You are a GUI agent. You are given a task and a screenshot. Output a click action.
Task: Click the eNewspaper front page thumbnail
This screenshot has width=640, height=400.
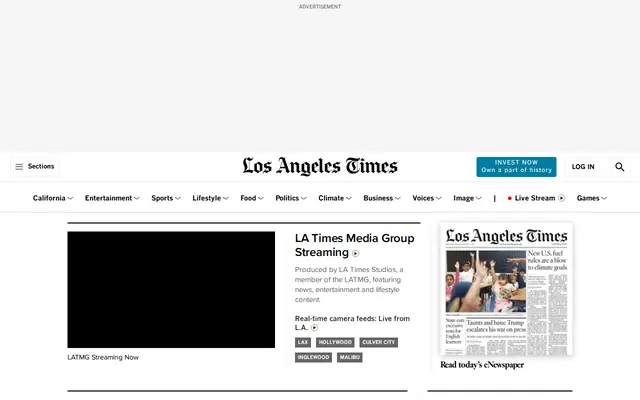pos(506,289)
